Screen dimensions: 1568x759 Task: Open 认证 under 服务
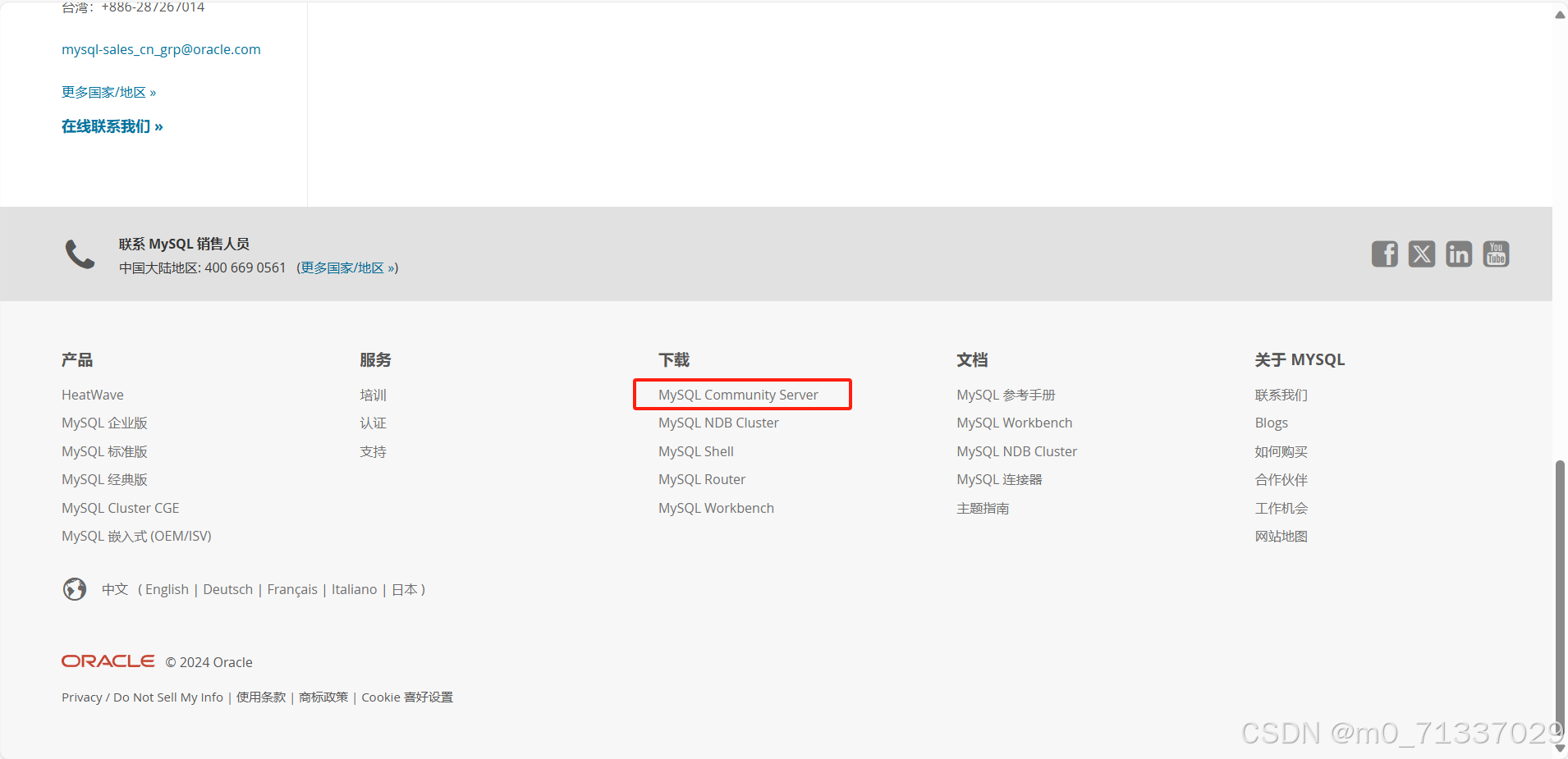(373, 423)
